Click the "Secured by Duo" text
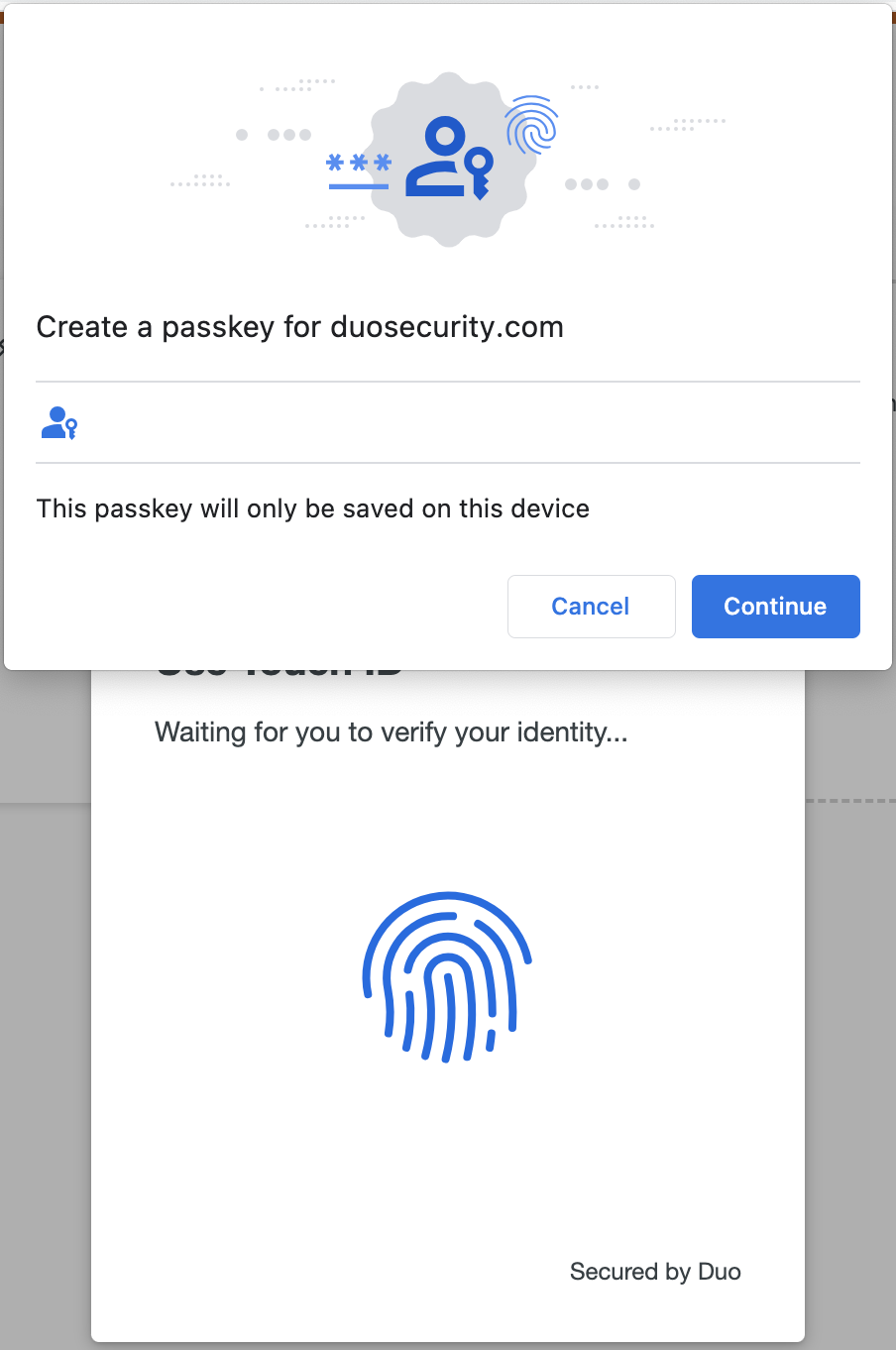This screenshot has height=1350, width=896. [655, 1272]
